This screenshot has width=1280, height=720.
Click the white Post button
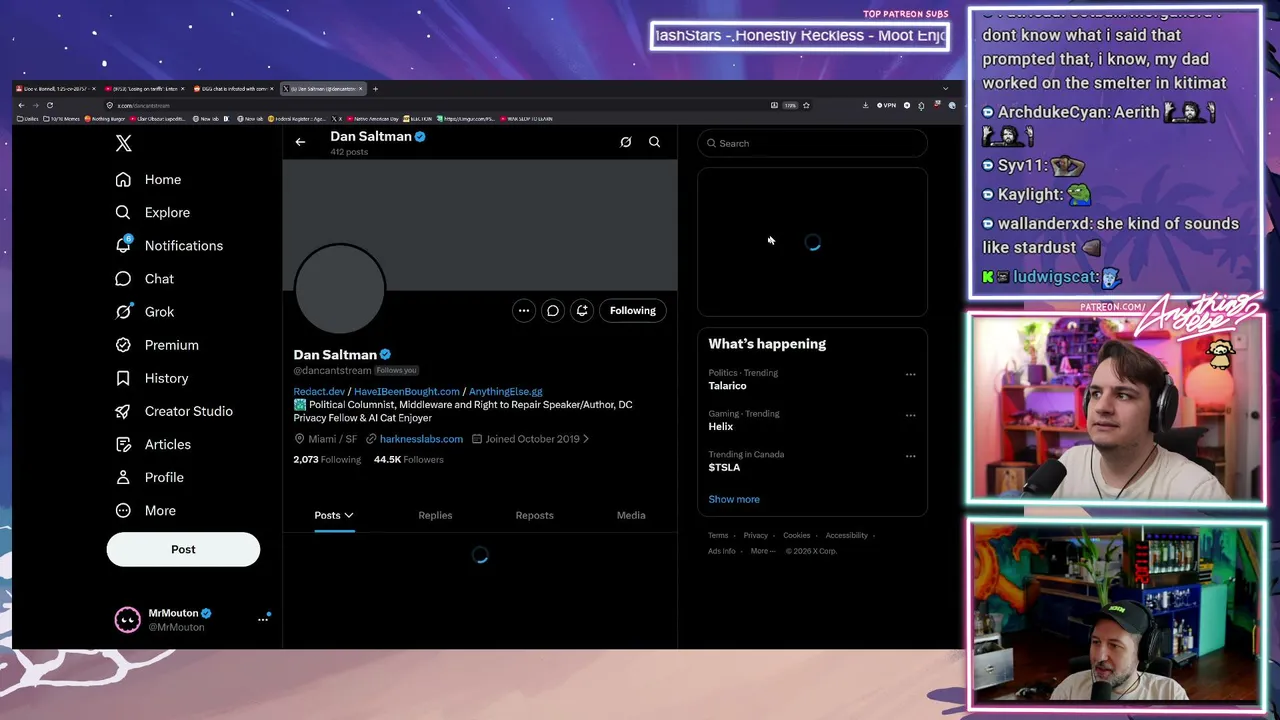(x=183, y=549)
